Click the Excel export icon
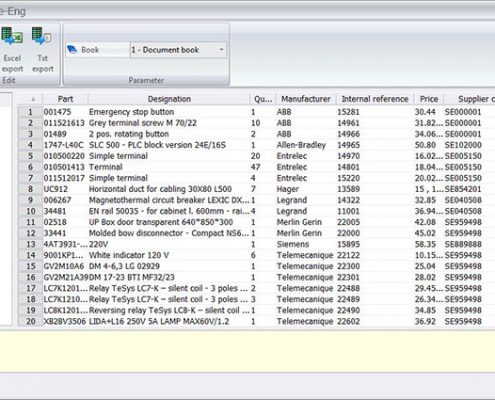Screen dimensions: 495x400 pos(12,50)
